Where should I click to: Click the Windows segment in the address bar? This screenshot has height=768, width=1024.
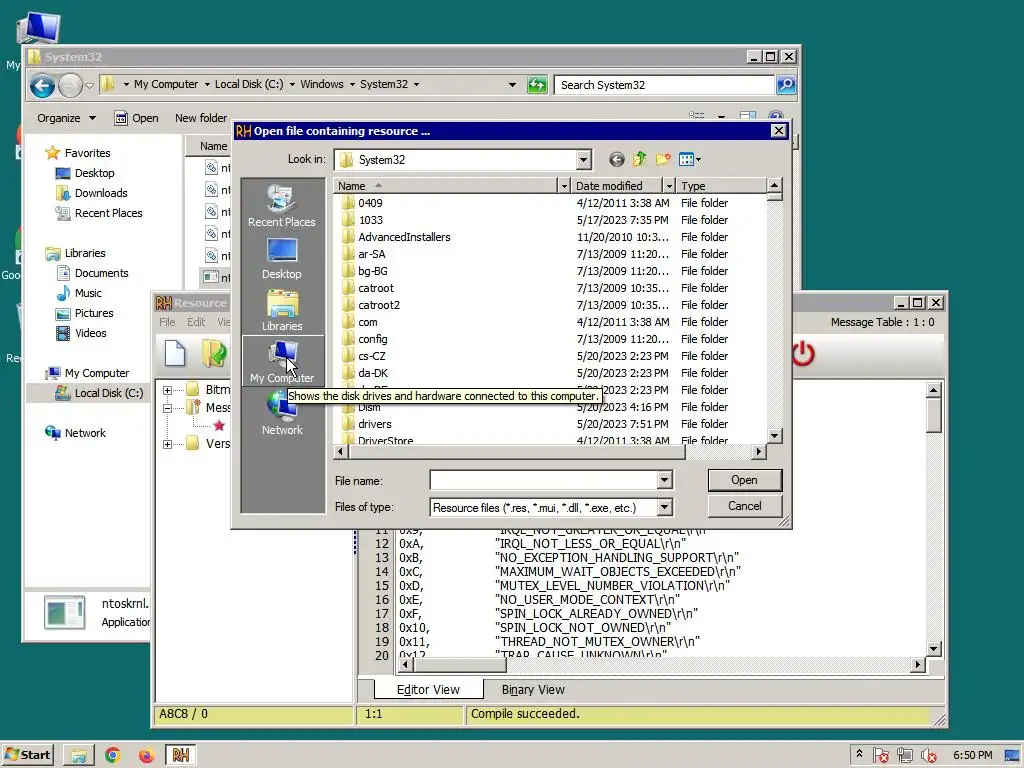[321, 84]
